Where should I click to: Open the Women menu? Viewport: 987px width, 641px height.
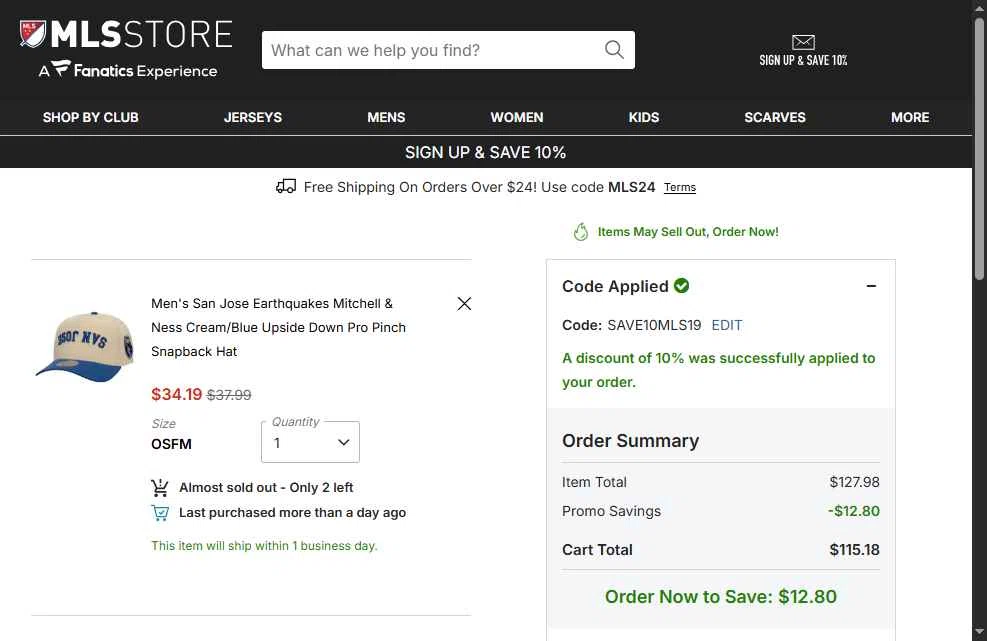[517, 117]
